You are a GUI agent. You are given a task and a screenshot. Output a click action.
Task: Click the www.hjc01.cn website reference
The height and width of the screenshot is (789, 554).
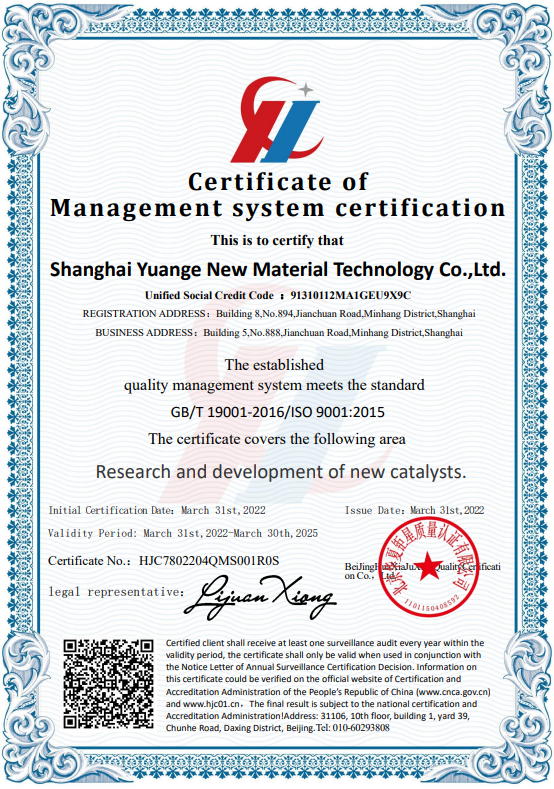[x=211, y=704]
